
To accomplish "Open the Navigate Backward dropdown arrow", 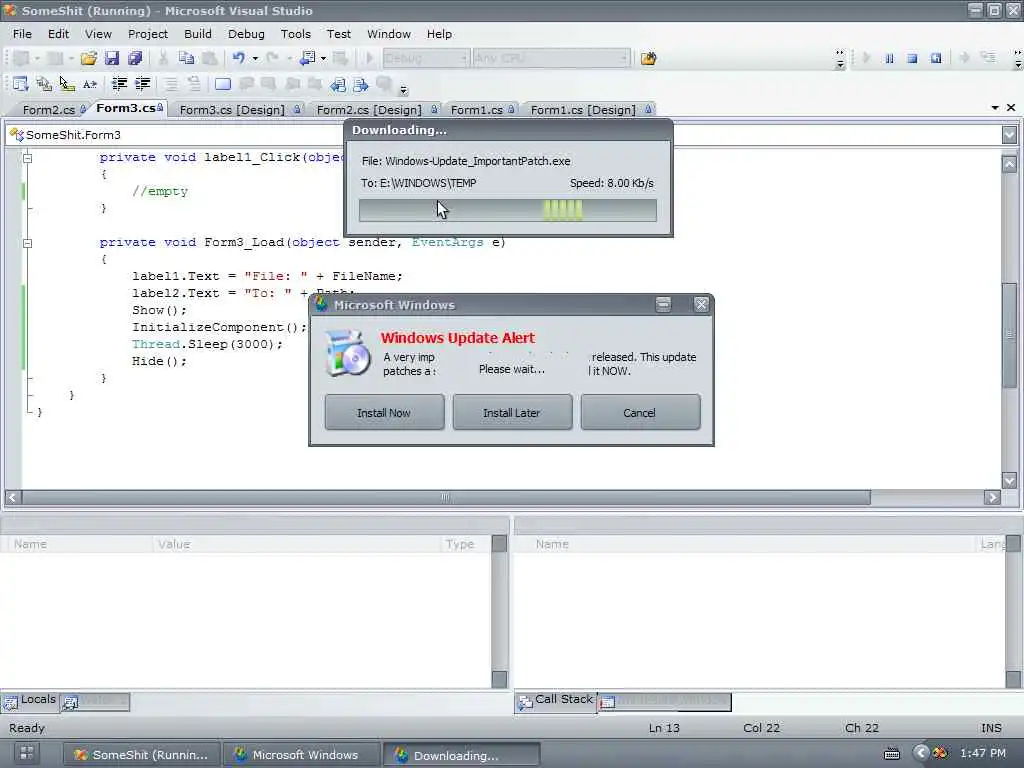I will (323, 58).
